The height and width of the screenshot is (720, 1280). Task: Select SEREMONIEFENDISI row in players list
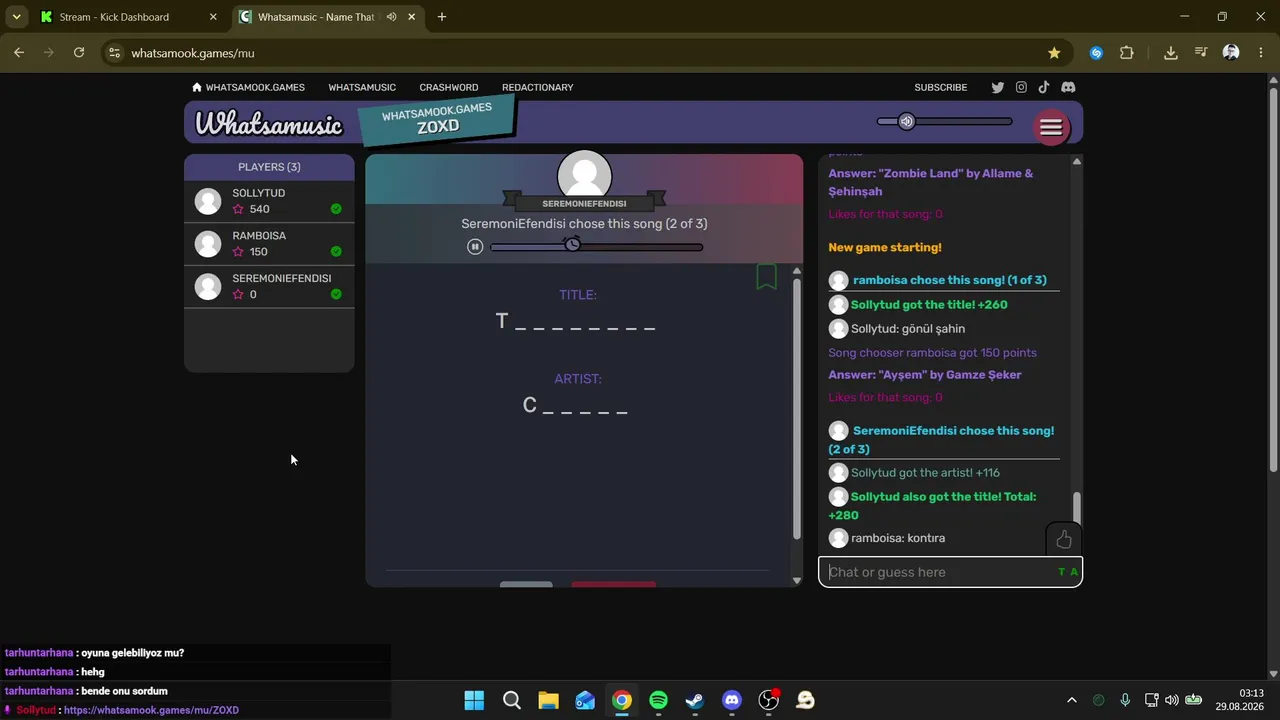click(269, 286)
